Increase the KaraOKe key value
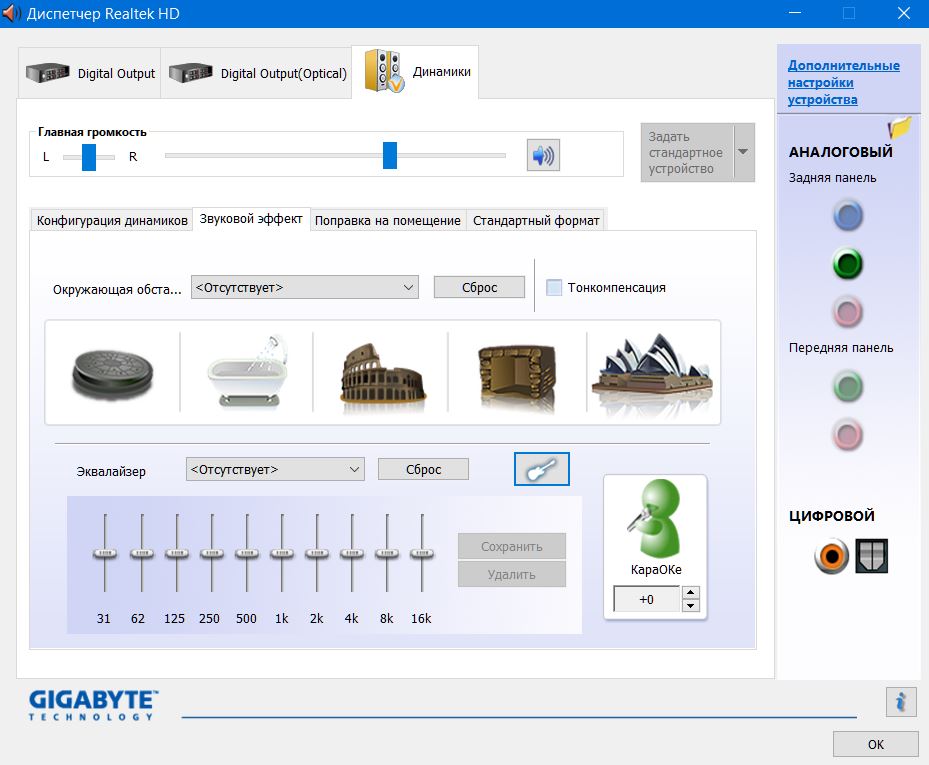 [x=691, y=592]
